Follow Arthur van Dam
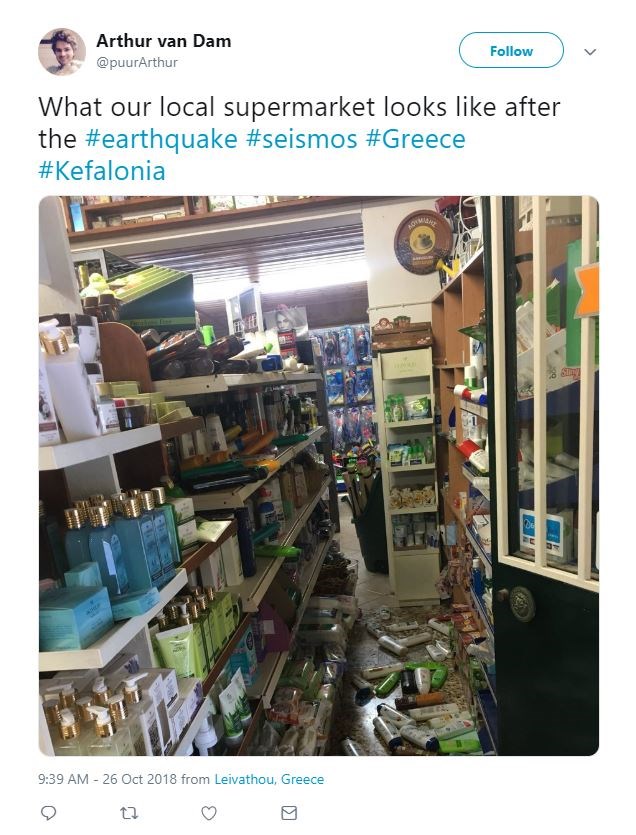636x835 pixels. click(x=511, y=51)
